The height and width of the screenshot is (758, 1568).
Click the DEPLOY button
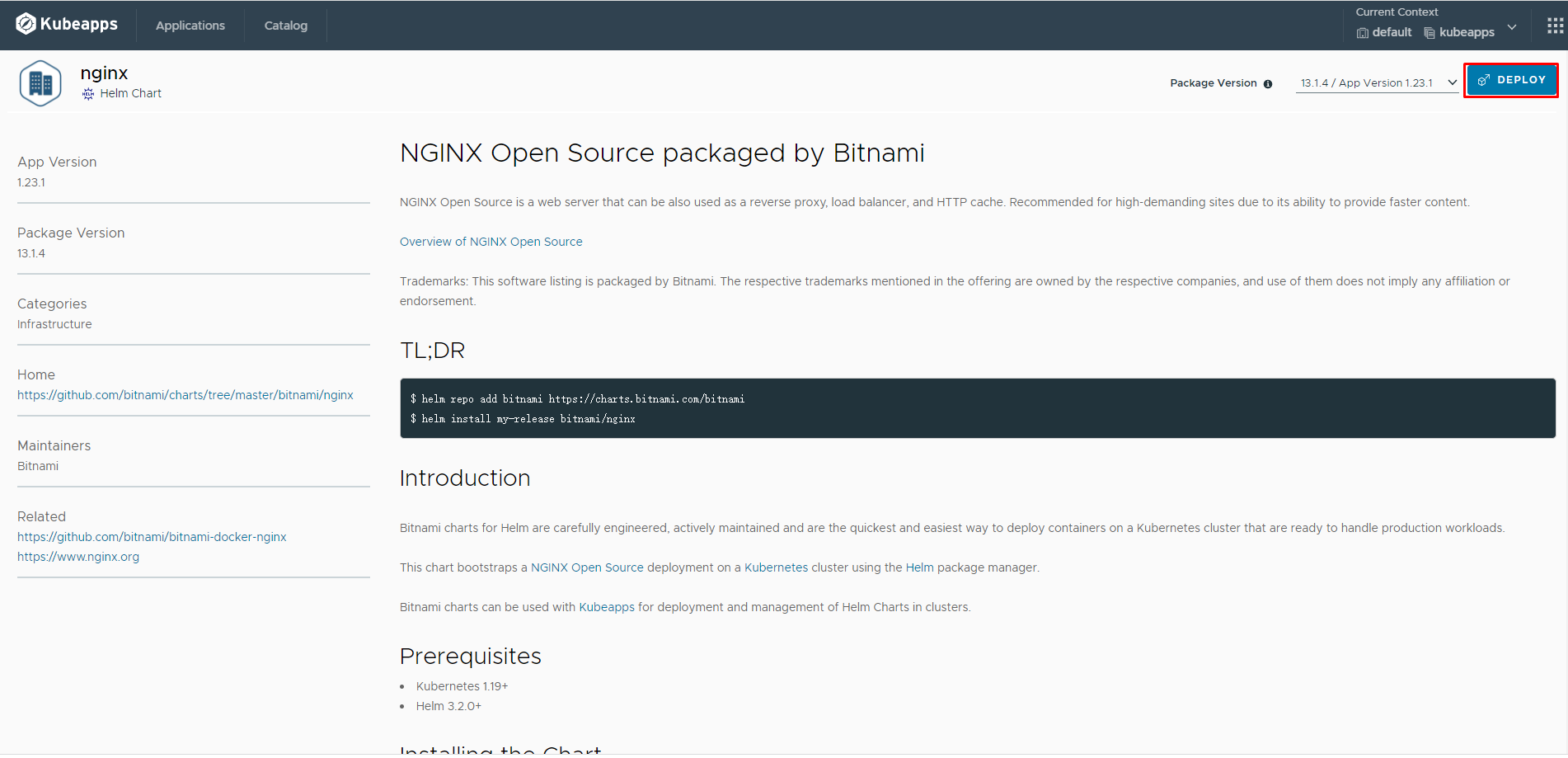[x=1511, y=80]
